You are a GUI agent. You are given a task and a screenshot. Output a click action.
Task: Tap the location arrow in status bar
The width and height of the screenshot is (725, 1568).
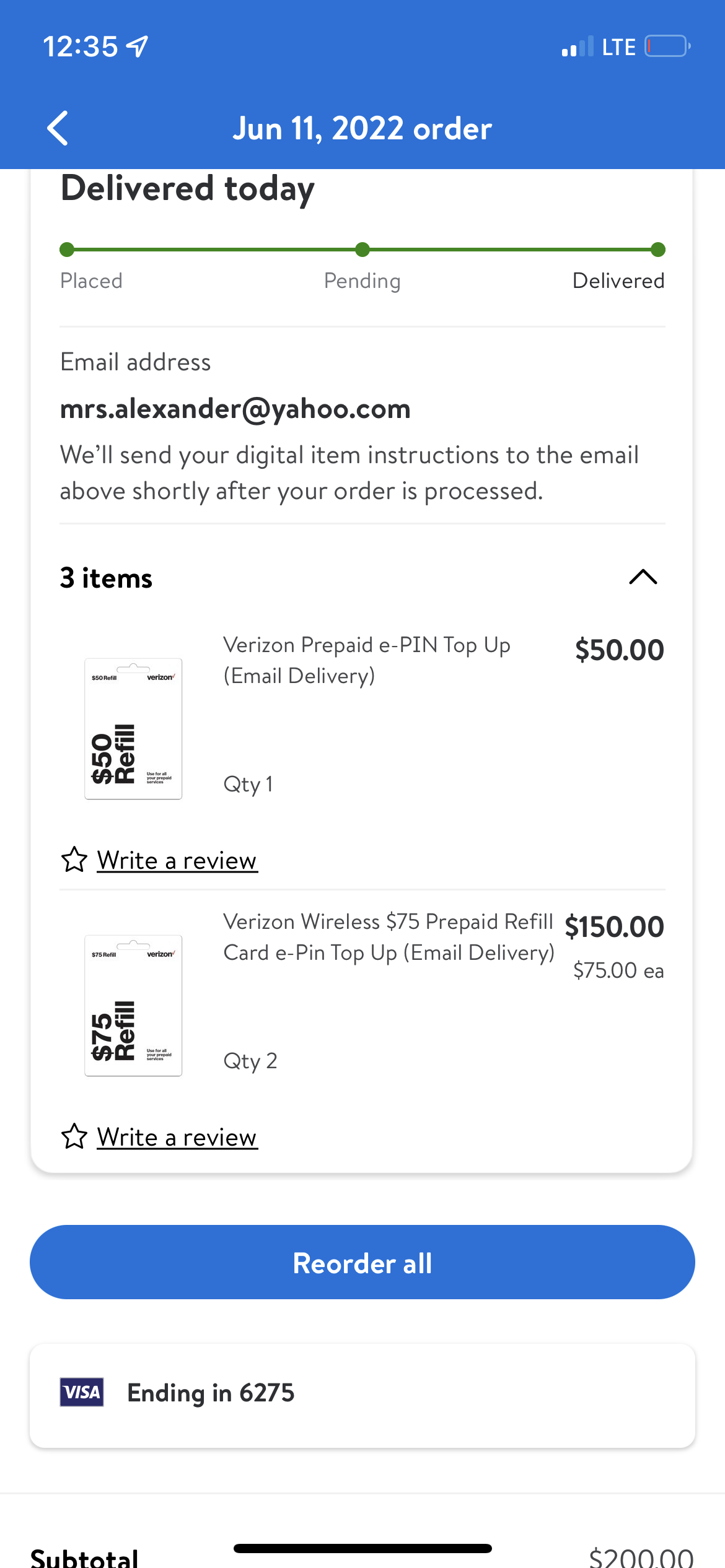pyautogui.click(x=138, y=46)
